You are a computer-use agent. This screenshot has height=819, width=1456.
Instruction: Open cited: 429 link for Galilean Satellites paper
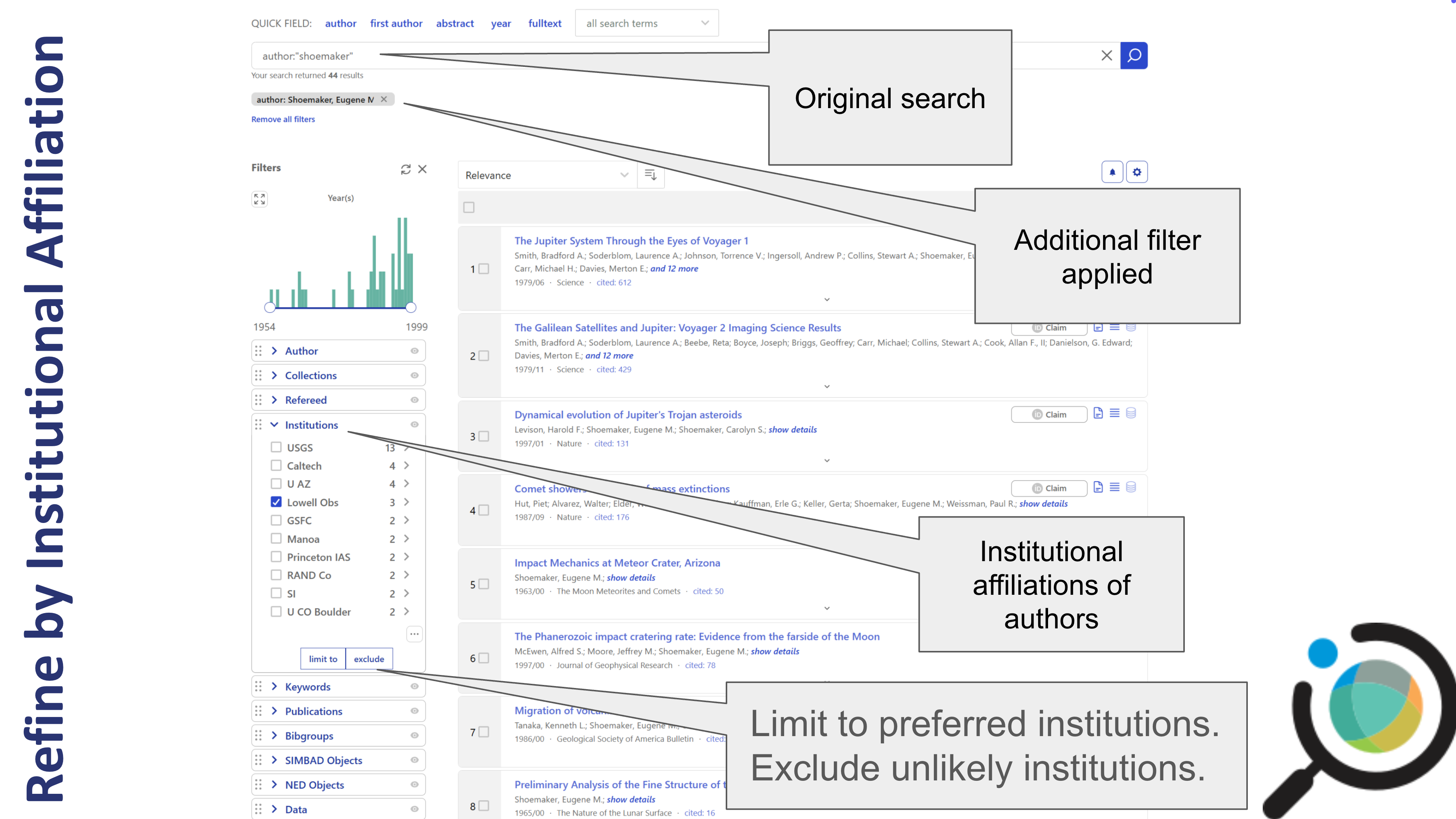[x=614, y=369]
